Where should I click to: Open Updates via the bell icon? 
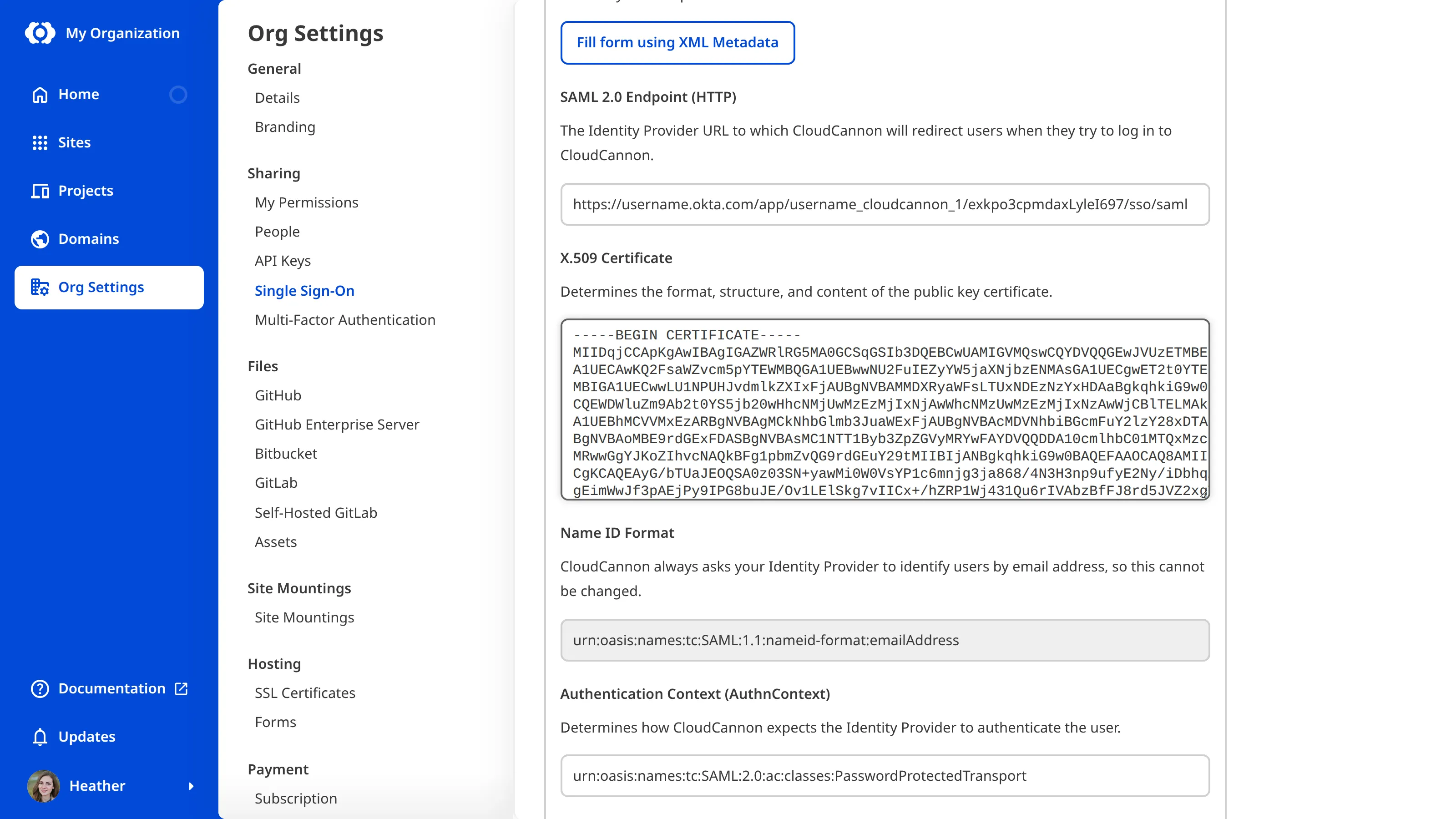coord(40,737)
